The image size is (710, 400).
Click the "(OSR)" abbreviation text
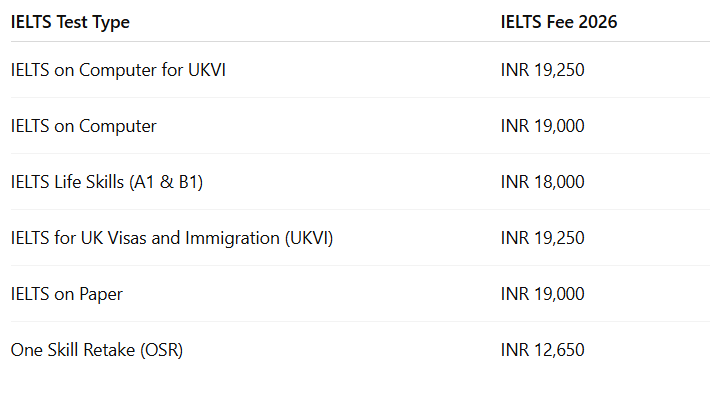[x=161, y=350]
